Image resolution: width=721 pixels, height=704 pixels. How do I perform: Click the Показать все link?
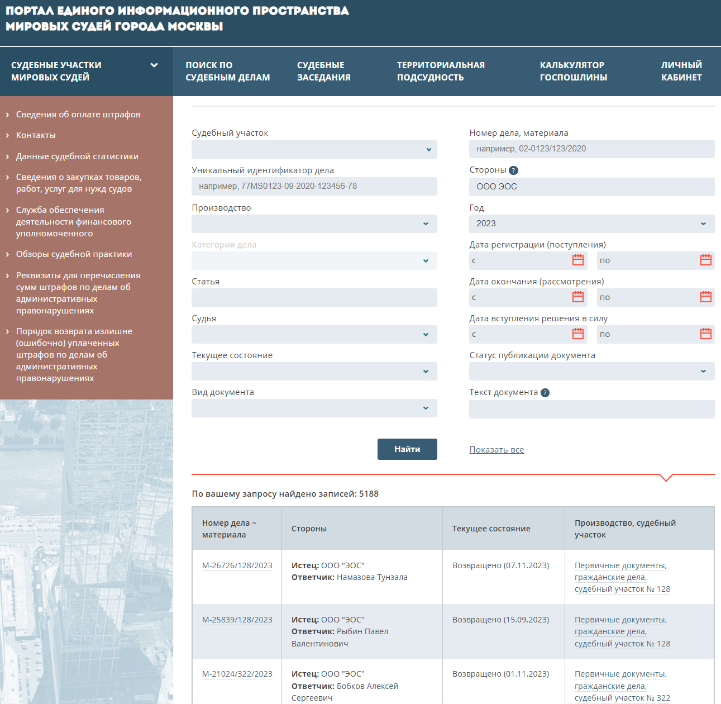(x=496, y=450)
